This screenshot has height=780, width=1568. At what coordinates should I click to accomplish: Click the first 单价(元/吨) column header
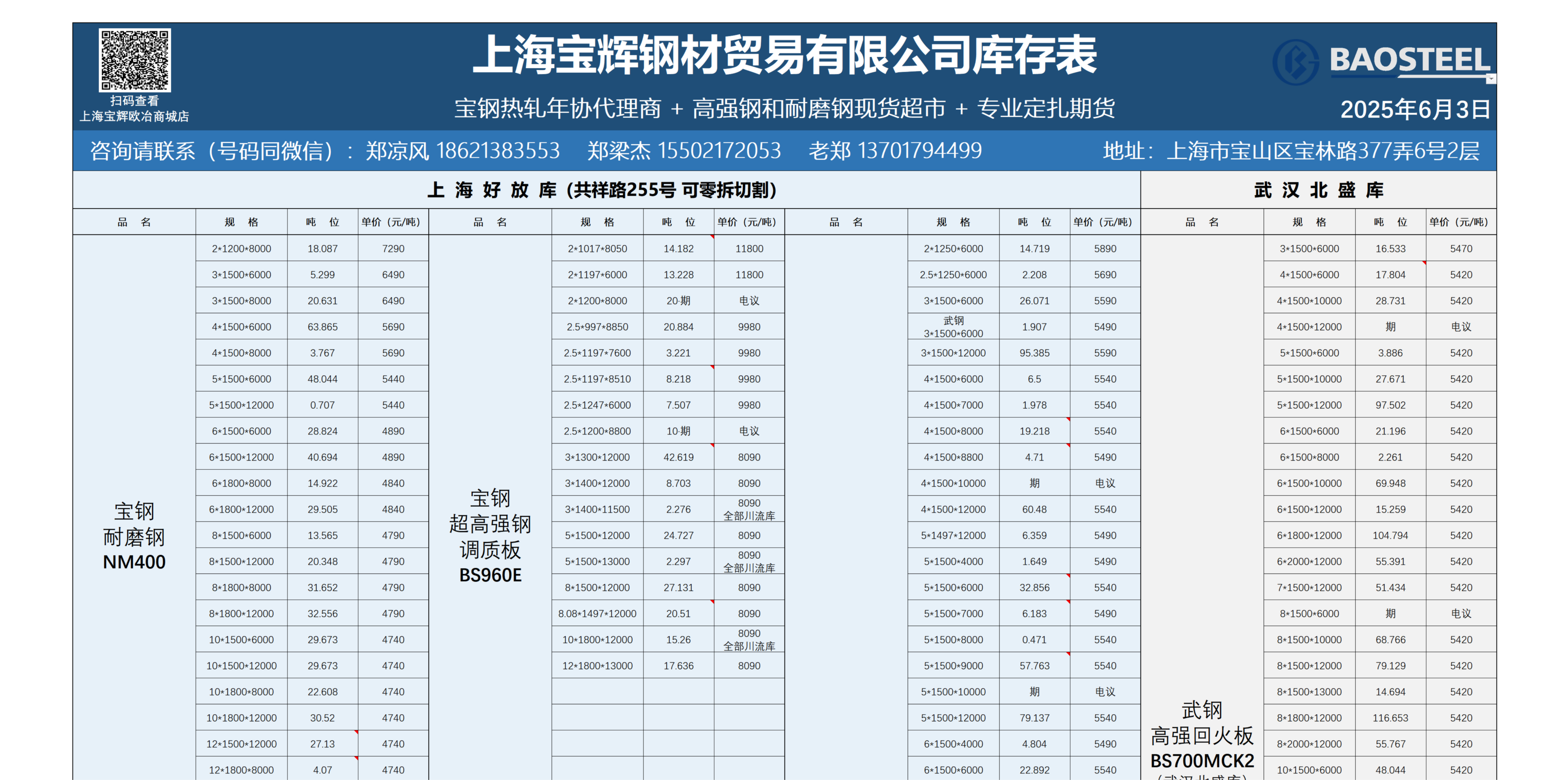392,222
